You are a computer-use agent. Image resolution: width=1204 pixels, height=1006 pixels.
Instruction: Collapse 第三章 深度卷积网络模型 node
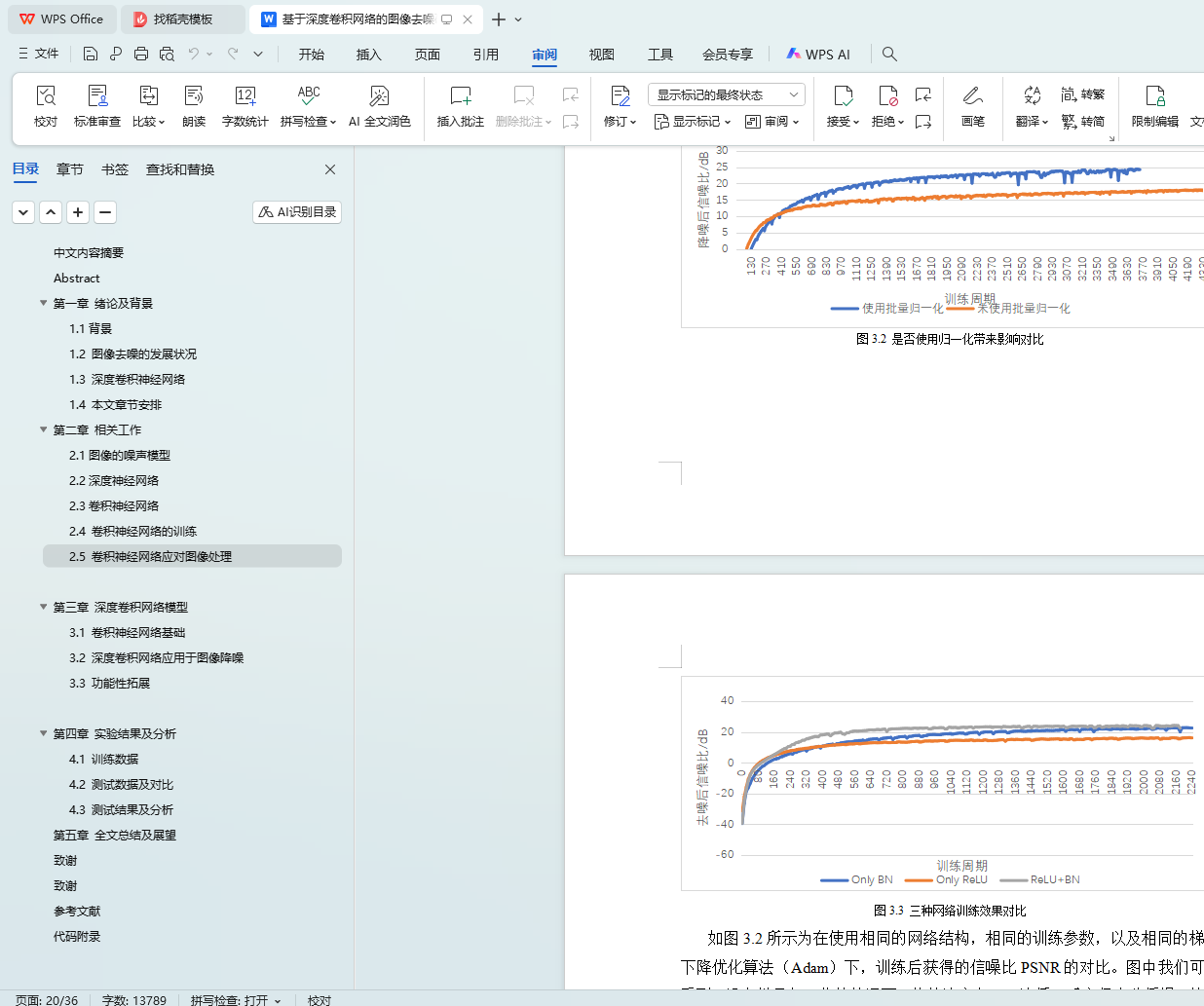coord(43,607)
